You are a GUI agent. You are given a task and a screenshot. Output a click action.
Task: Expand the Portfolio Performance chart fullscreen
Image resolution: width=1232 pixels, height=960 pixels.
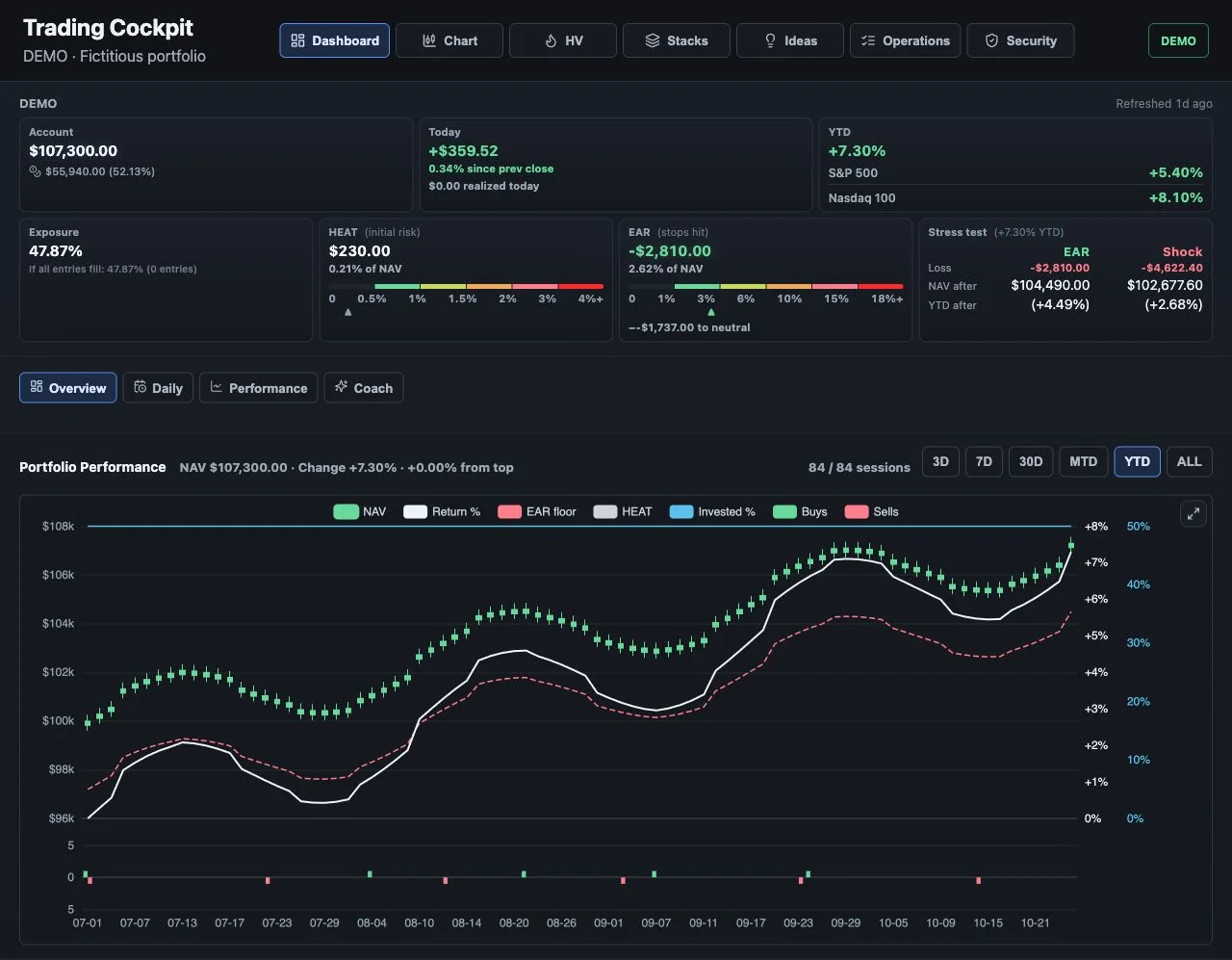point(1193,514)
